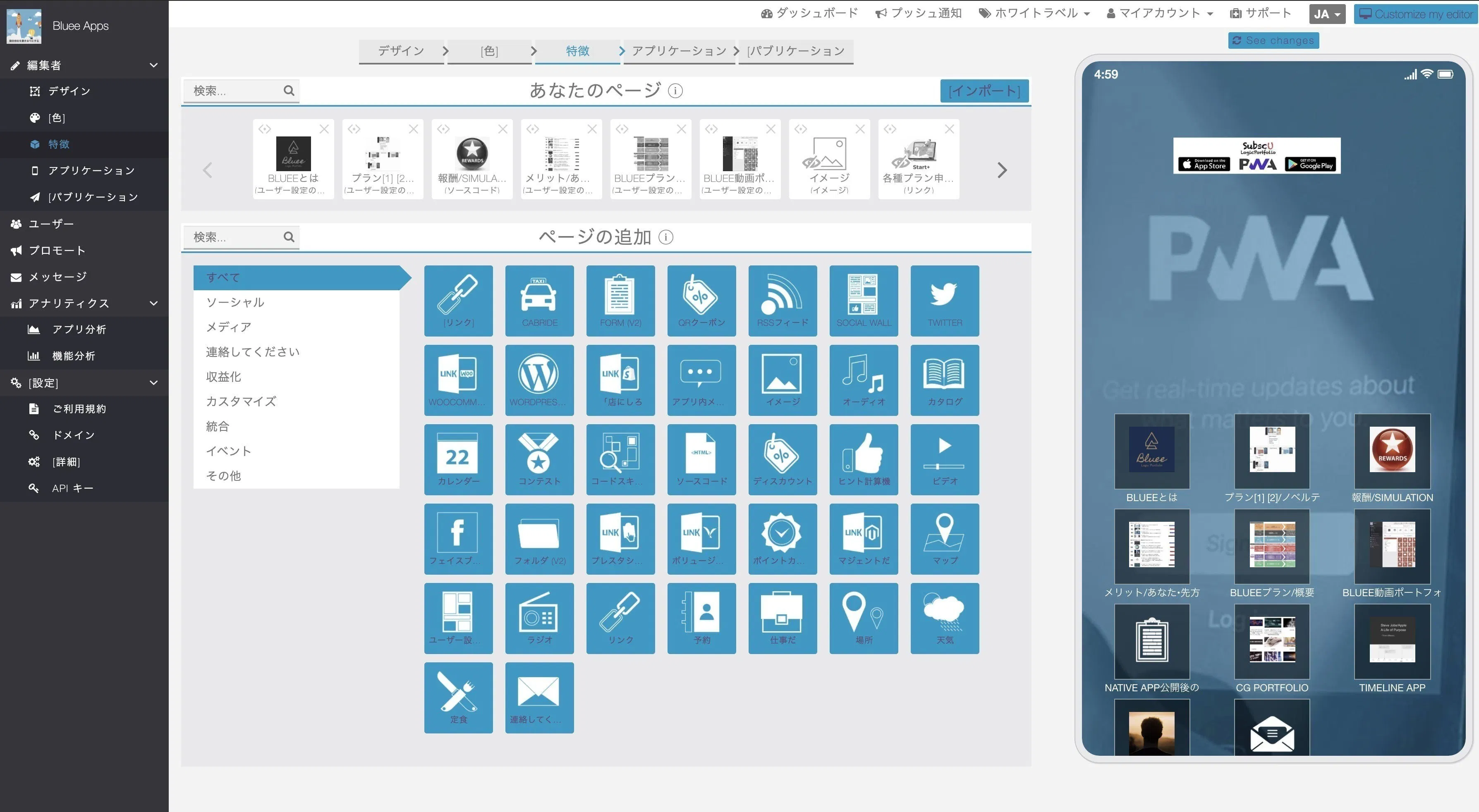Add the カレンダー calendar feature
Image resolution: width=1479 pixels, height=812 pixels.
point(458,459)
